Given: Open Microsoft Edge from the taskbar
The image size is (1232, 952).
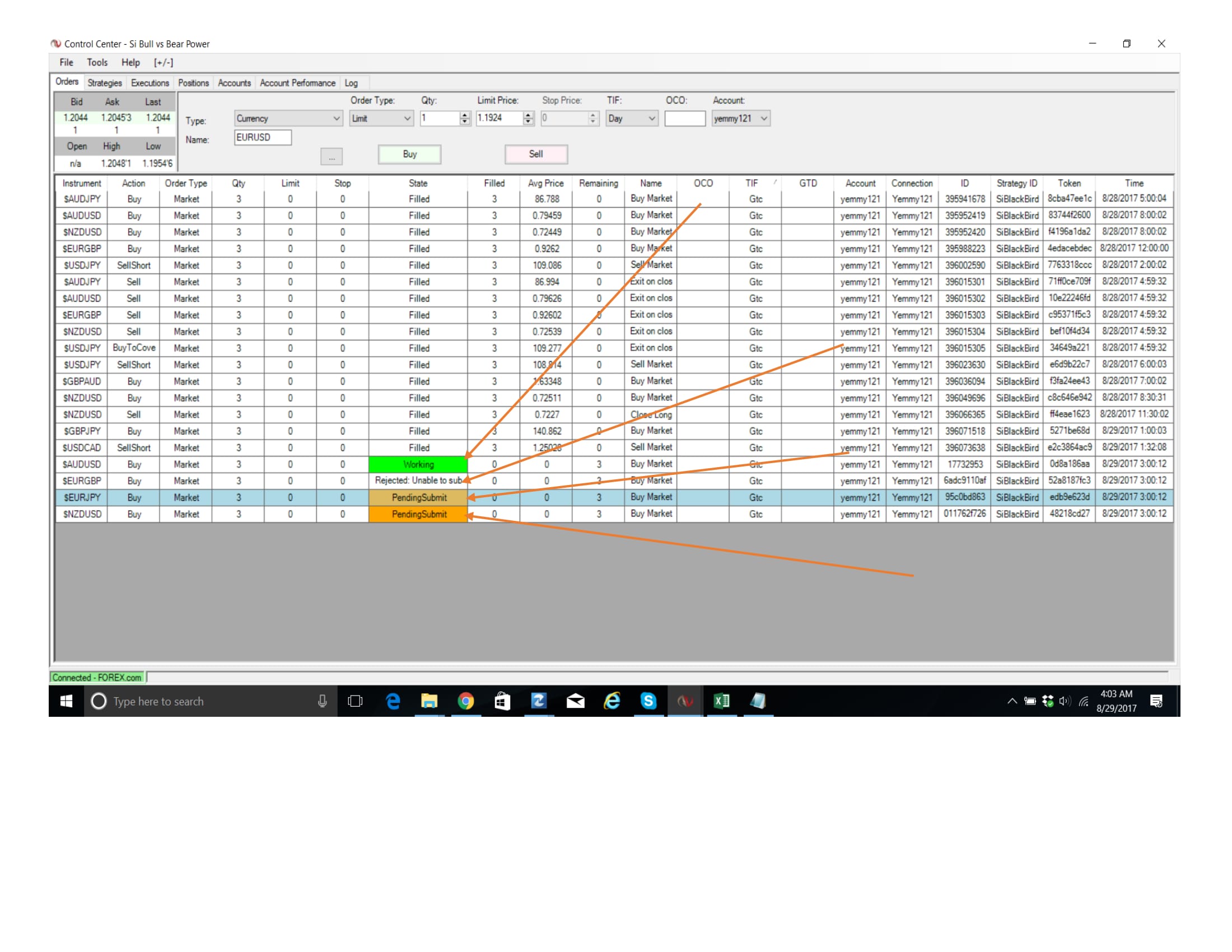Looking at the screenshot, I should 393,701.
